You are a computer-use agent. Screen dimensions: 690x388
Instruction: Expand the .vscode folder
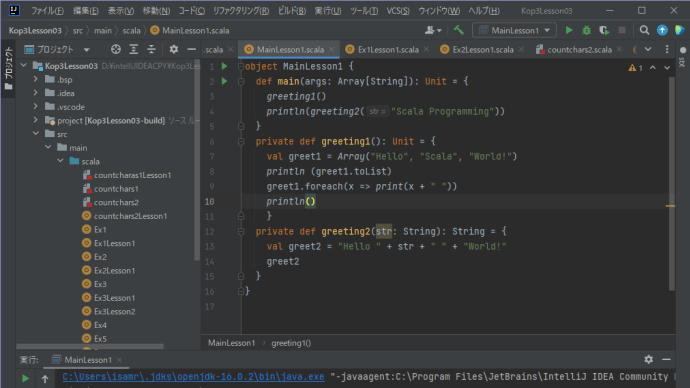36,107
